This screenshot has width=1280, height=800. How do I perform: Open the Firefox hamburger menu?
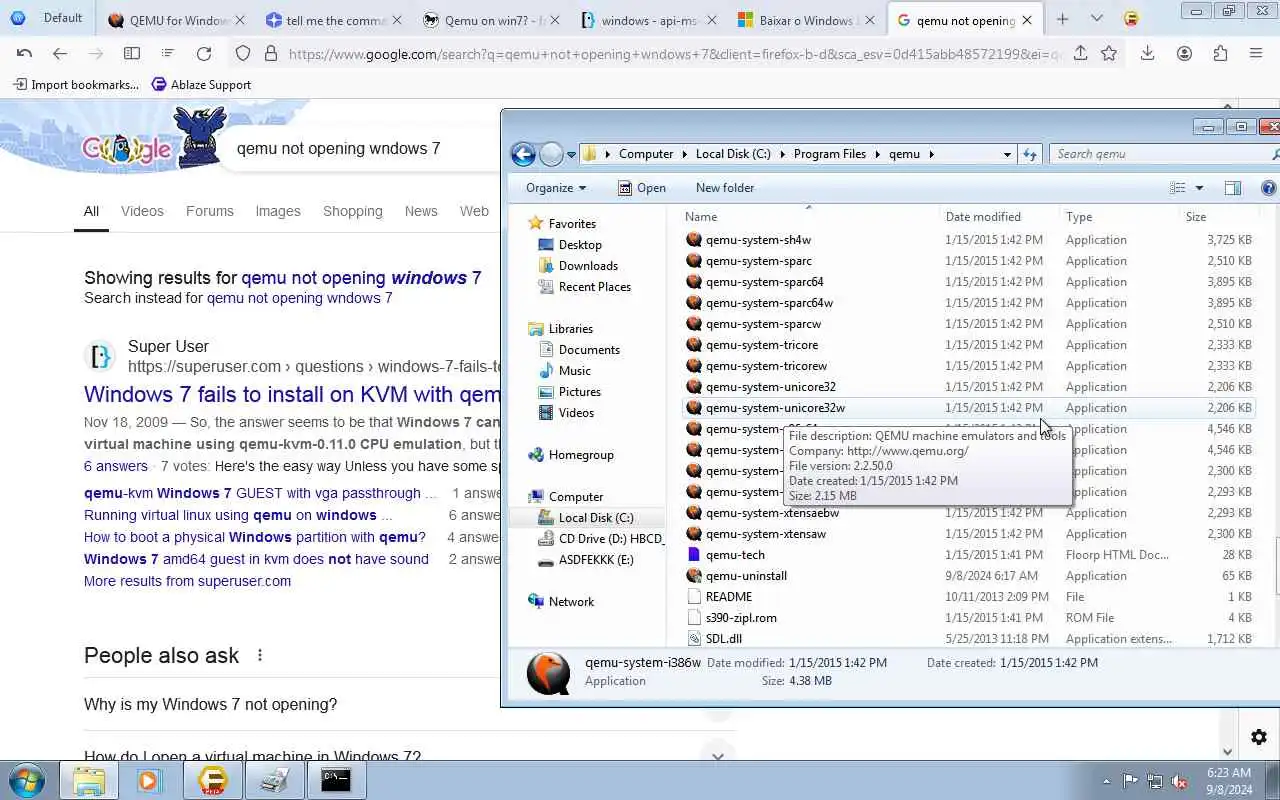tap(1256, 54)
